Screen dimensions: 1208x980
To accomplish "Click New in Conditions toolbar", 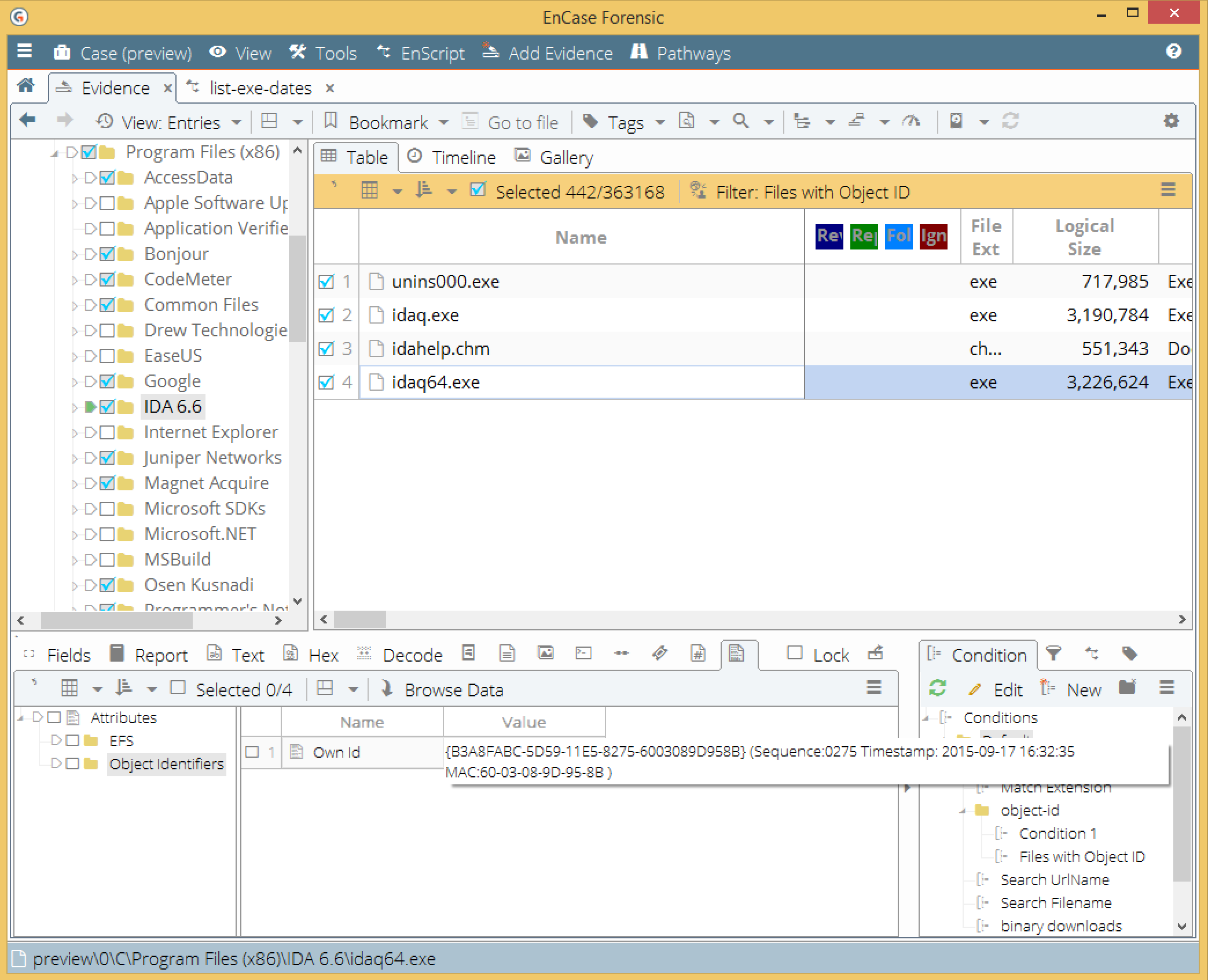I will tap(1071, 689).
